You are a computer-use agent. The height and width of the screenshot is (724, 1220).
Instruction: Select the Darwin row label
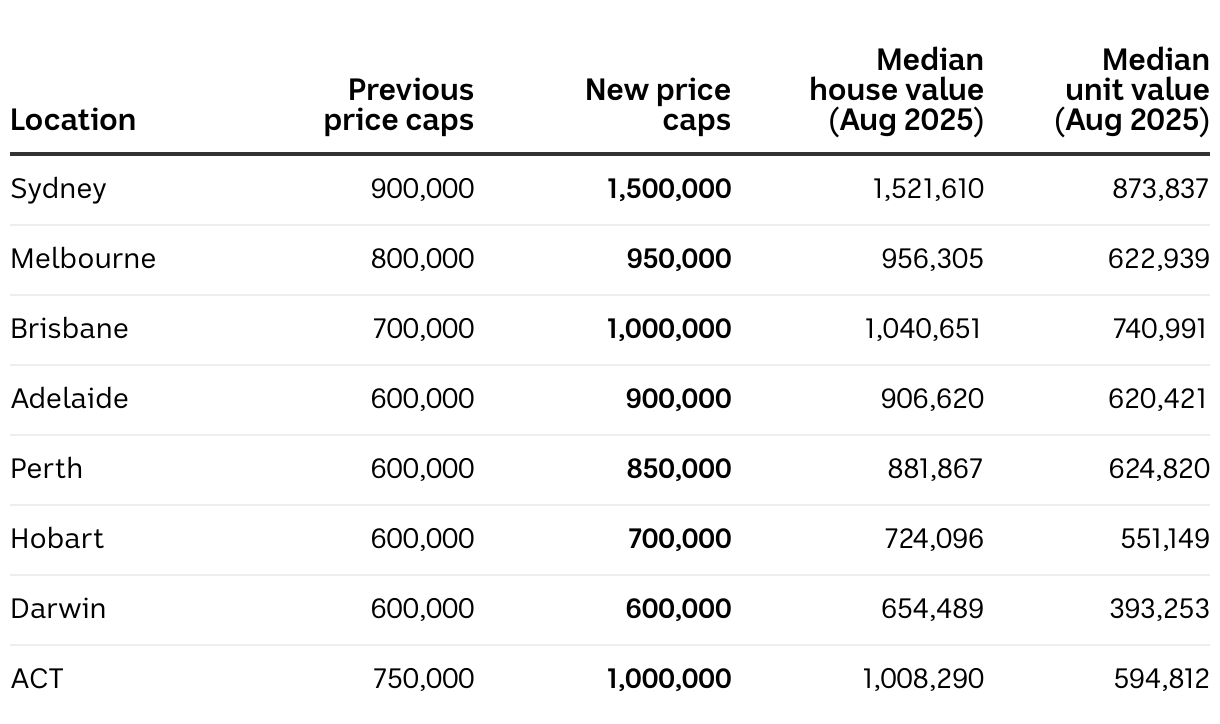coord(58,609)
